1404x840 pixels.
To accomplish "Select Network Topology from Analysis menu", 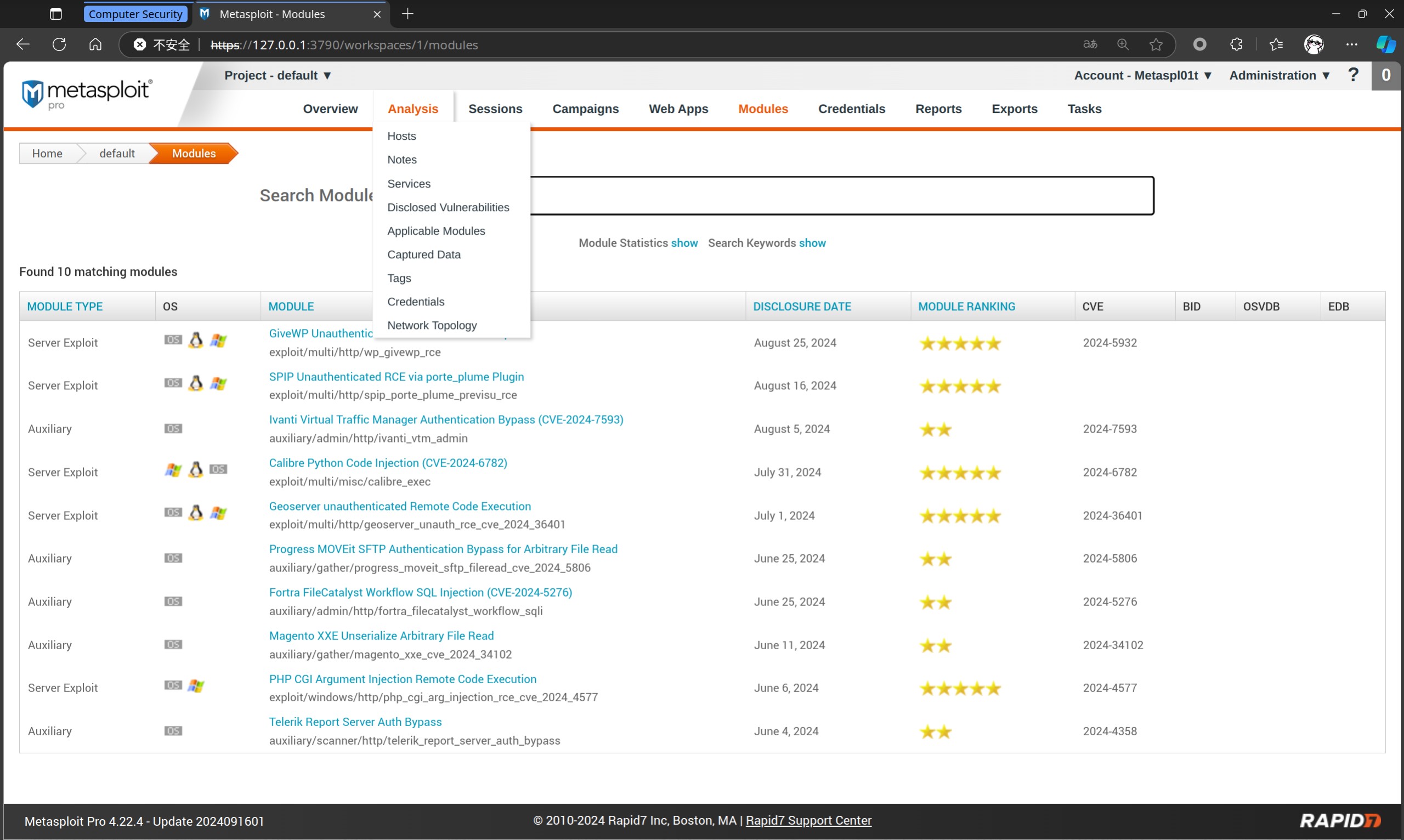I will [432, 326].
